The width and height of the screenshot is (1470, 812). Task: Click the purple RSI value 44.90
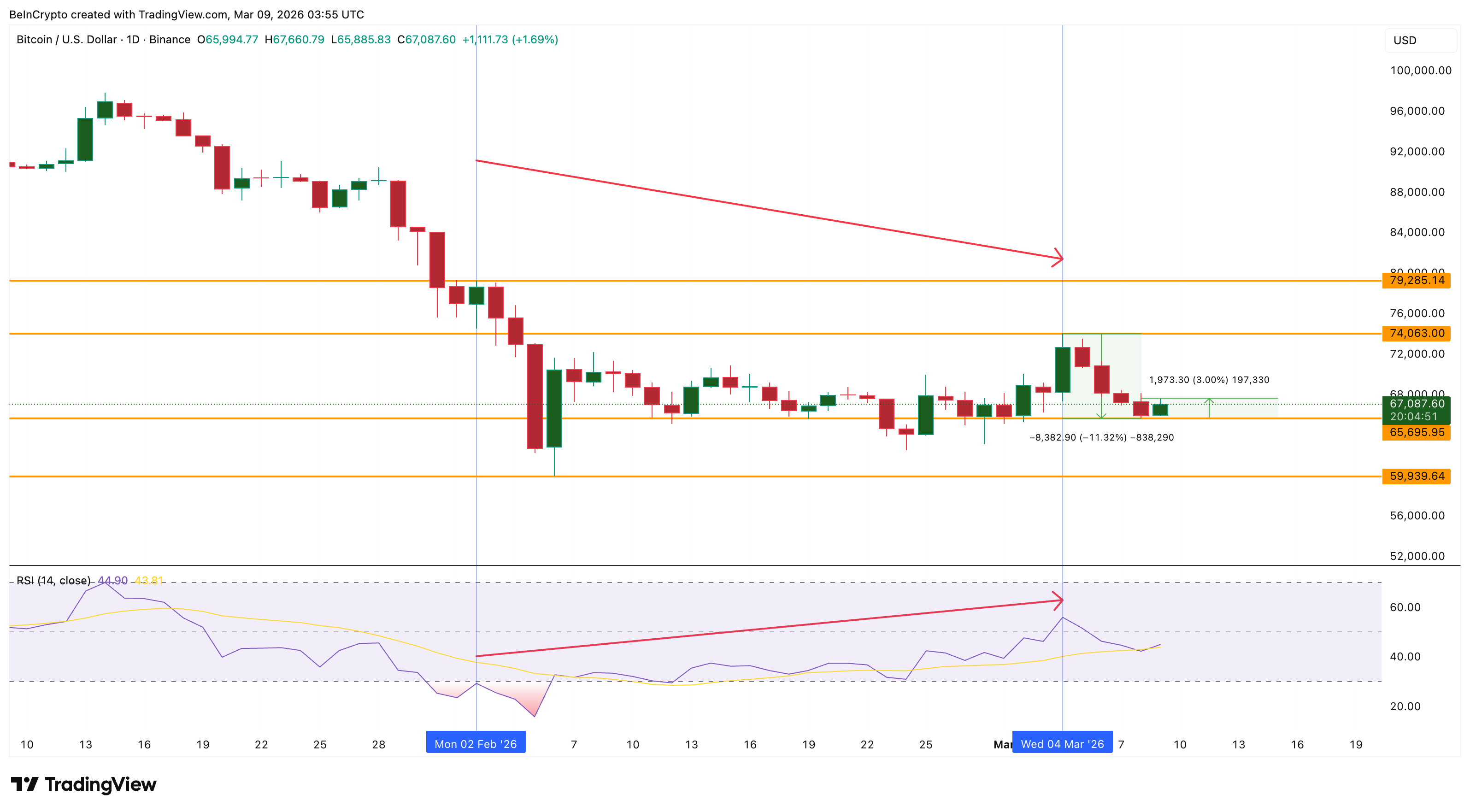(x=112, y=580)
